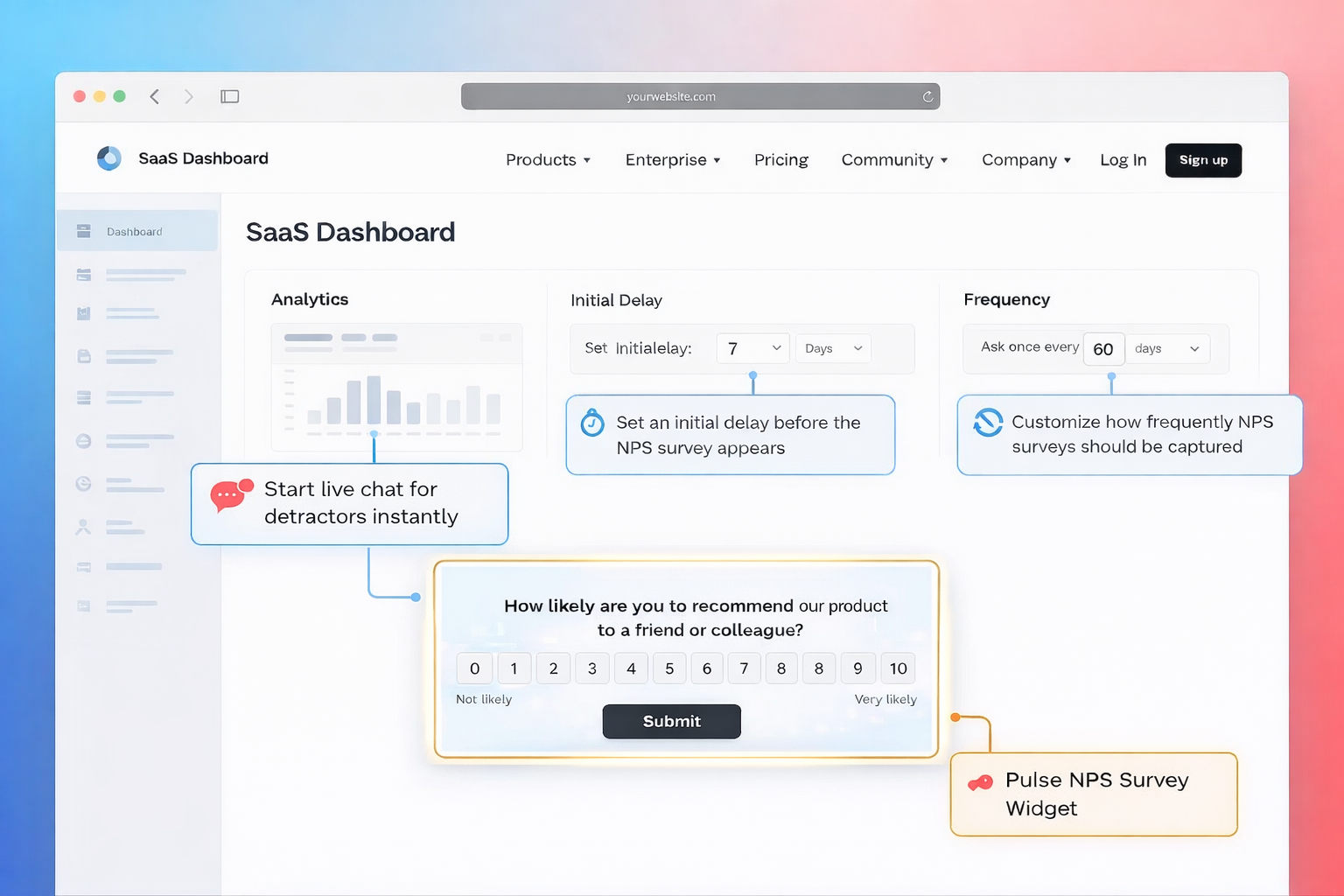Expand the frequency days unit dropdown
Image resolution: width=1344 pixels, height=896 pixels.
tap(1167, 348)
